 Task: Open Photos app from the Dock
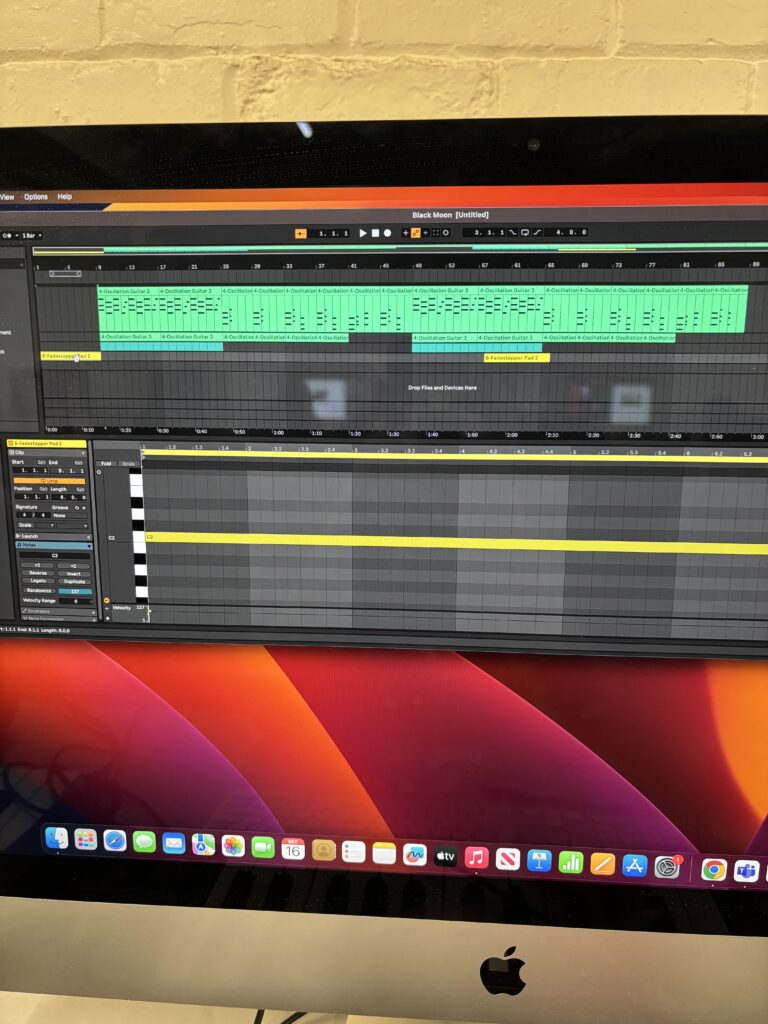coord(232,846)
